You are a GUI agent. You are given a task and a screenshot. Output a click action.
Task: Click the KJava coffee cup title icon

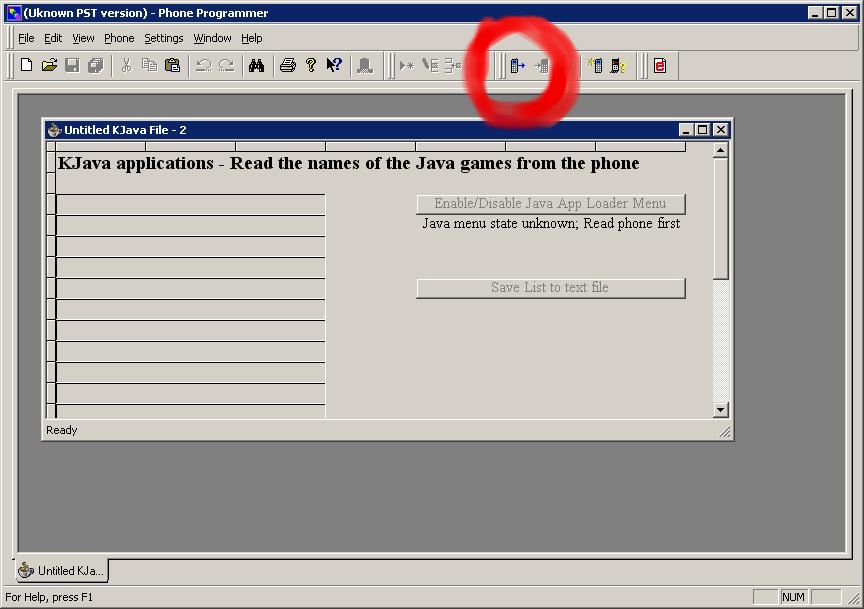[53, 130]
